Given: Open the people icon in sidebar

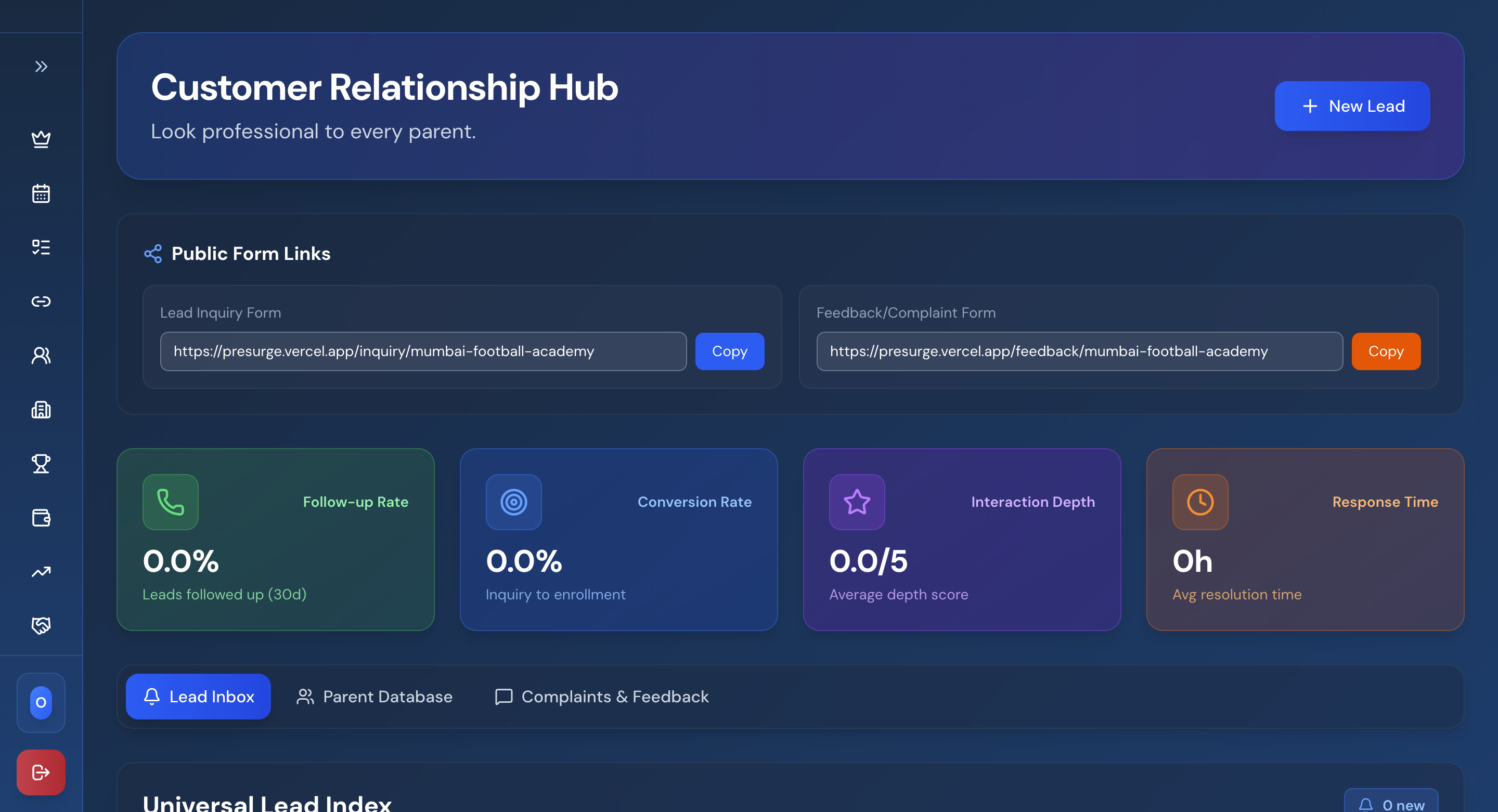Looking at the screenshot, I should [41, 355].
